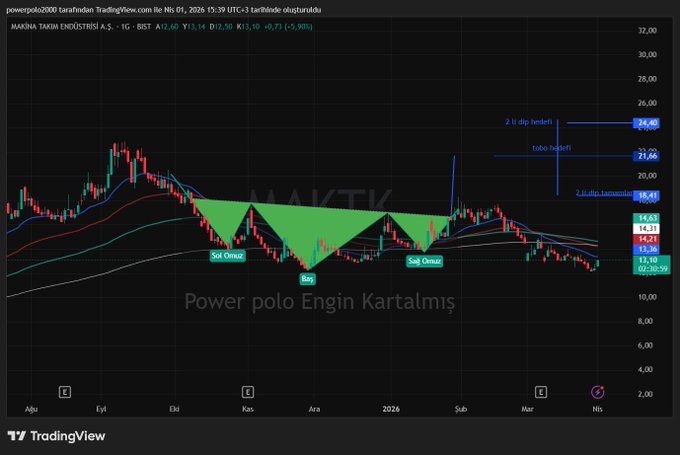Click the TradingView logo at the bottom
The width and height of the screenshot is (680, 455).
56,436
